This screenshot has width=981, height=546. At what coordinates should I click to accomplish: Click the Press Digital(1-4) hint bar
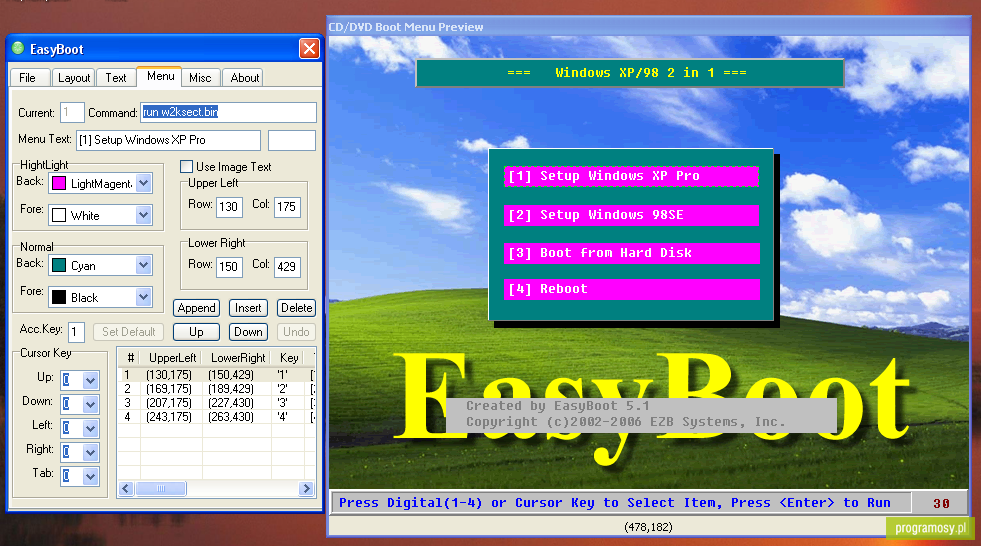[x=619, y=503]
